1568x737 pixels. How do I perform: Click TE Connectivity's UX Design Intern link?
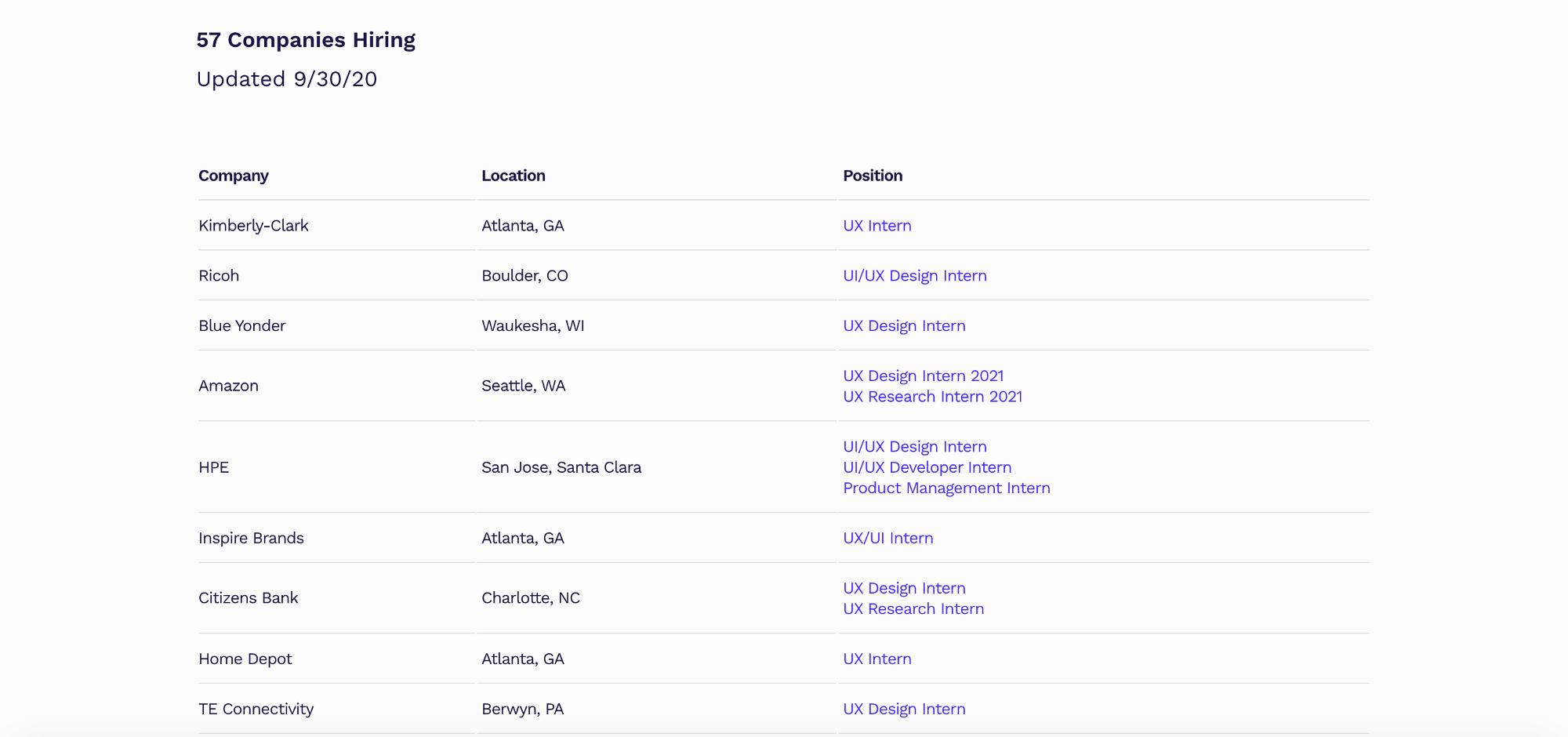point(904,710)
